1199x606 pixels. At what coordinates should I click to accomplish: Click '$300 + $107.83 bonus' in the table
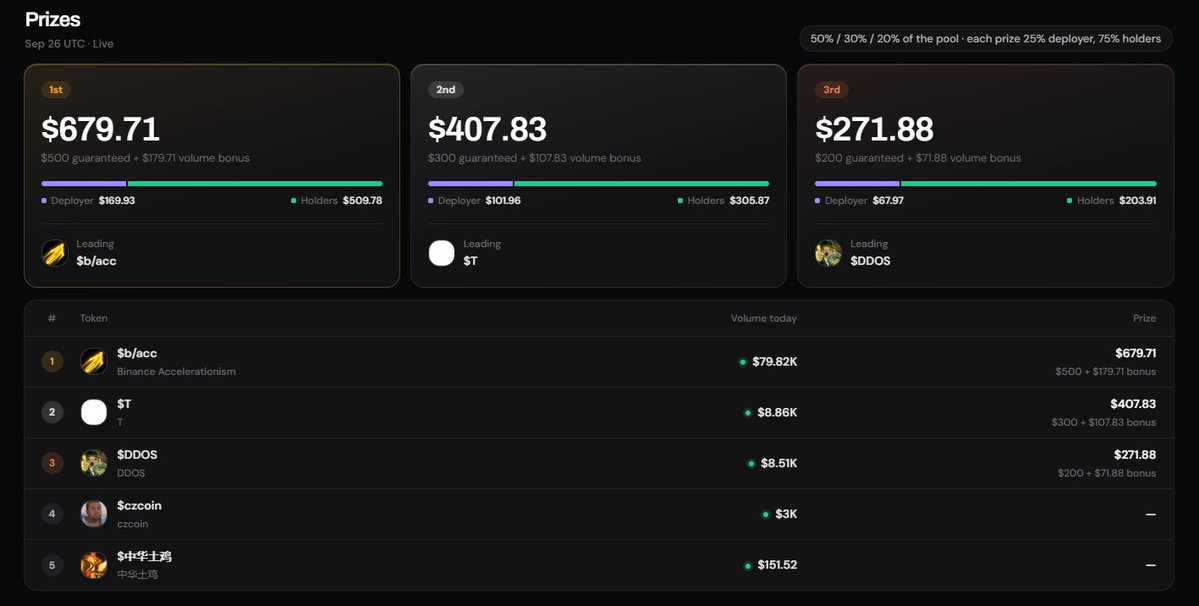[x=1103, y=422]
